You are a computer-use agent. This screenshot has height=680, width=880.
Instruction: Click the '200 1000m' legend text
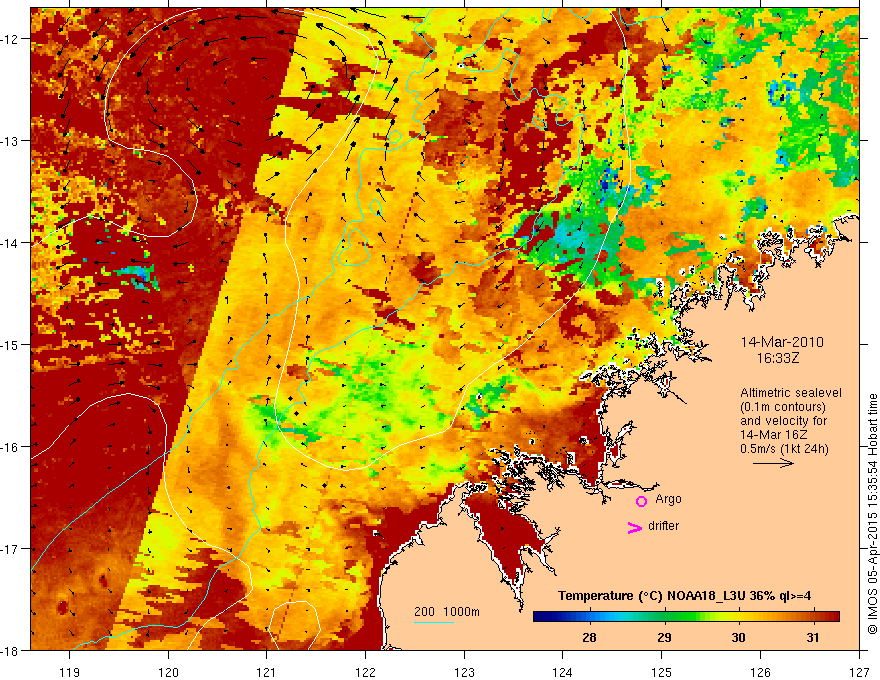[x=447, y=612]
